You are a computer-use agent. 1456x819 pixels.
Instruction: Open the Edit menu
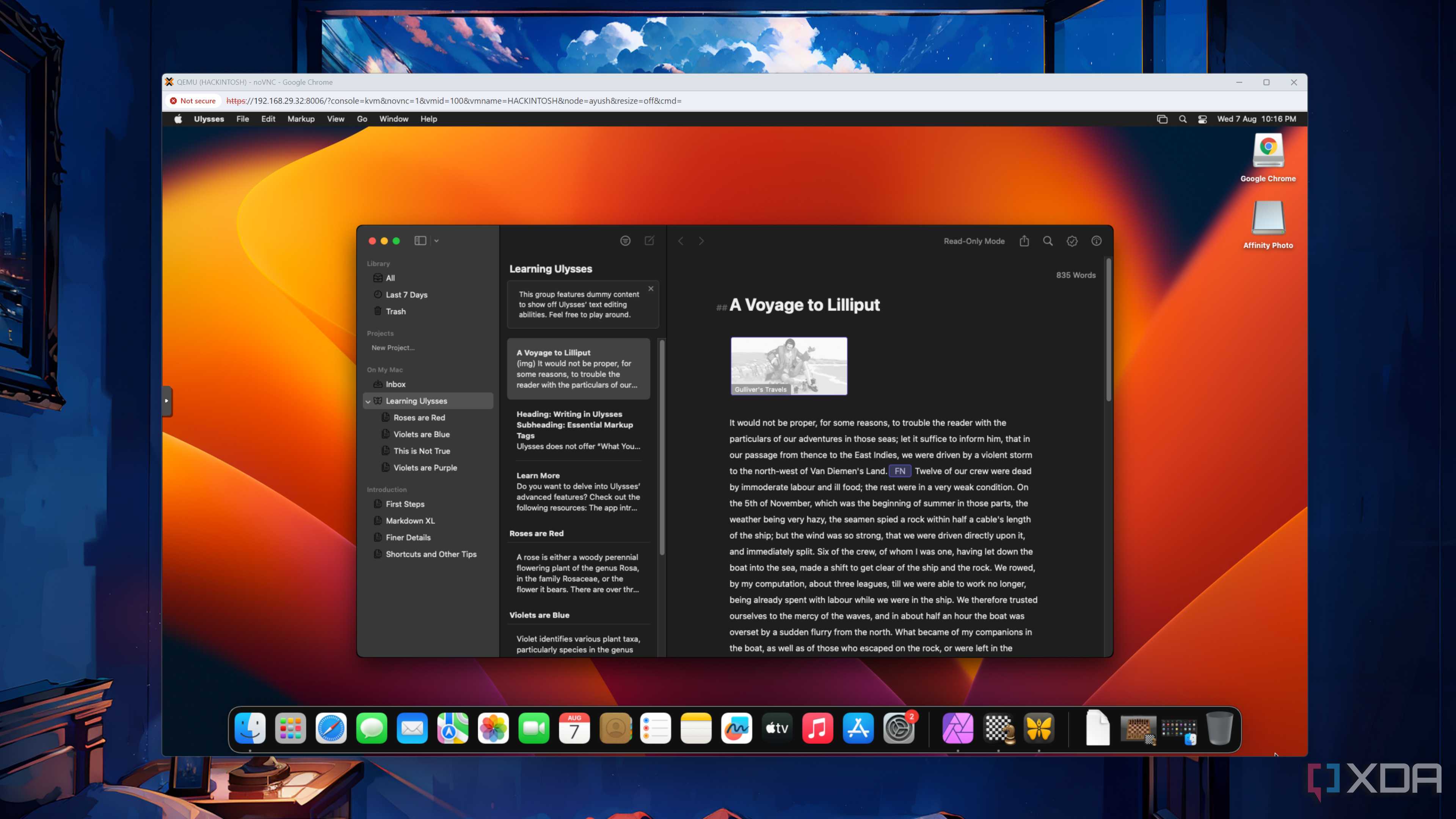(x=268, y=119)
